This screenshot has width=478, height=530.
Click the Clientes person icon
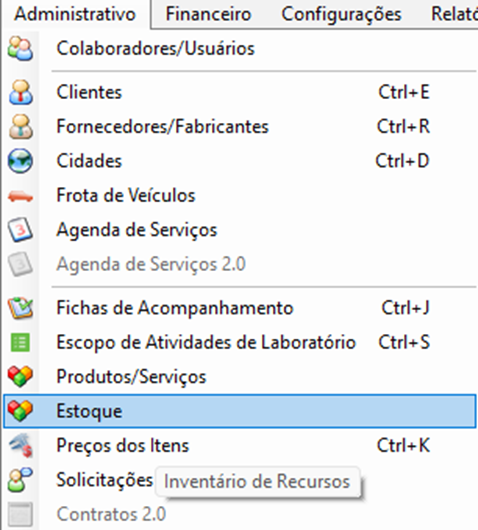[x=21, y=92]
